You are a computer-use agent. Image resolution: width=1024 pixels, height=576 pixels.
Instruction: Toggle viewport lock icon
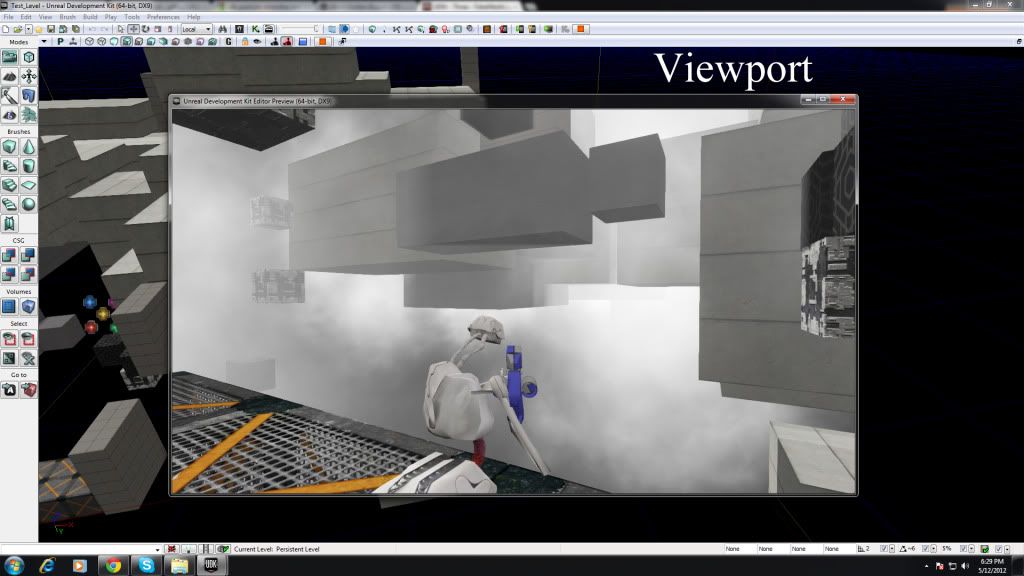(x=245, y=41)
